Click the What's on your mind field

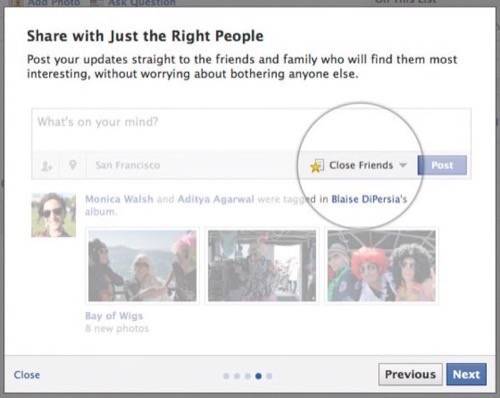pos(251,130)
